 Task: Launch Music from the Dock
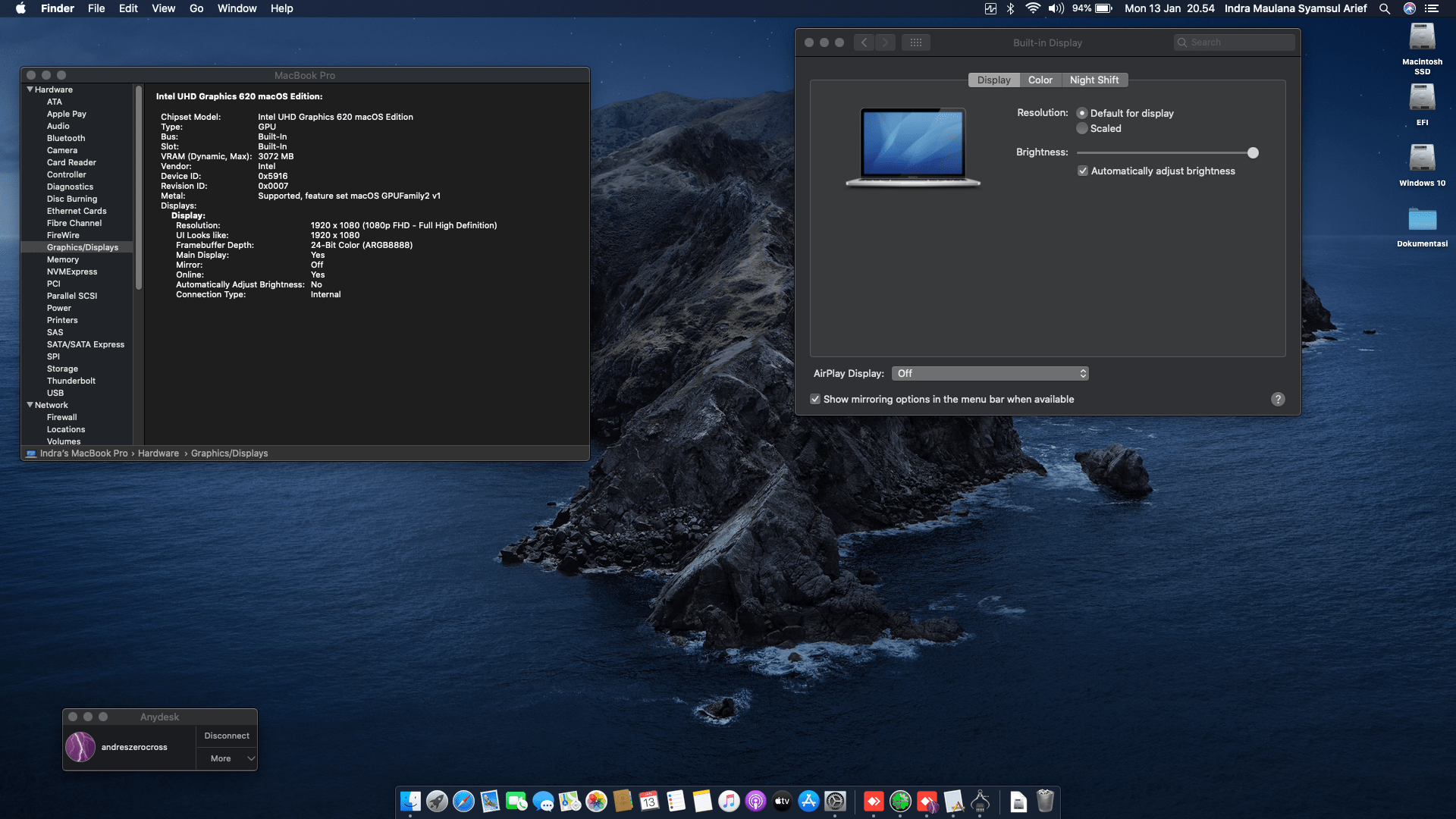coord(729,801)
